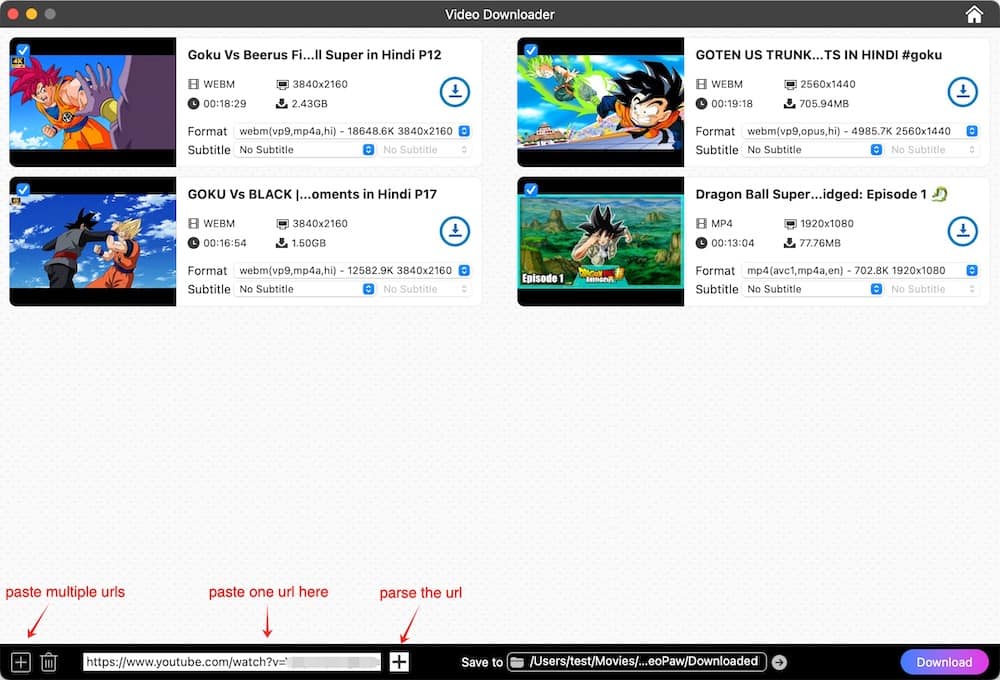Click the YouTube URL input field
The width and height of the screenshot is (1000, 680).
pyautogui.click(x=230, y=661)
